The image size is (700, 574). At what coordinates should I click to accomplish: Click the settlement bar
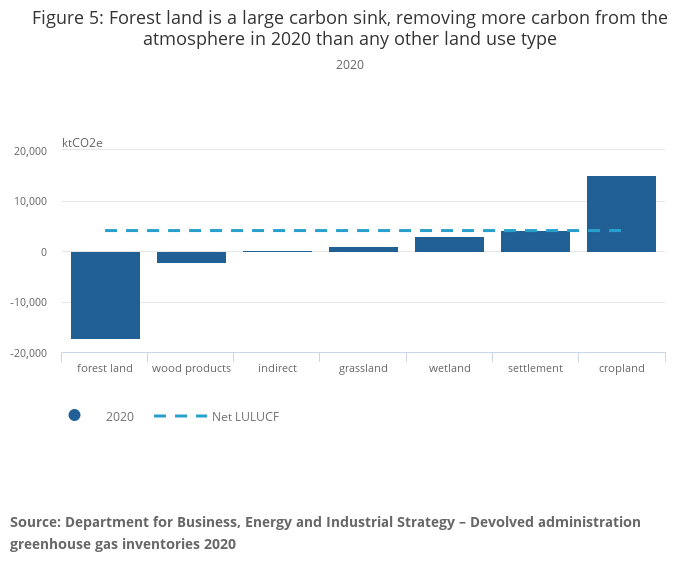click(x=535, y=242)
